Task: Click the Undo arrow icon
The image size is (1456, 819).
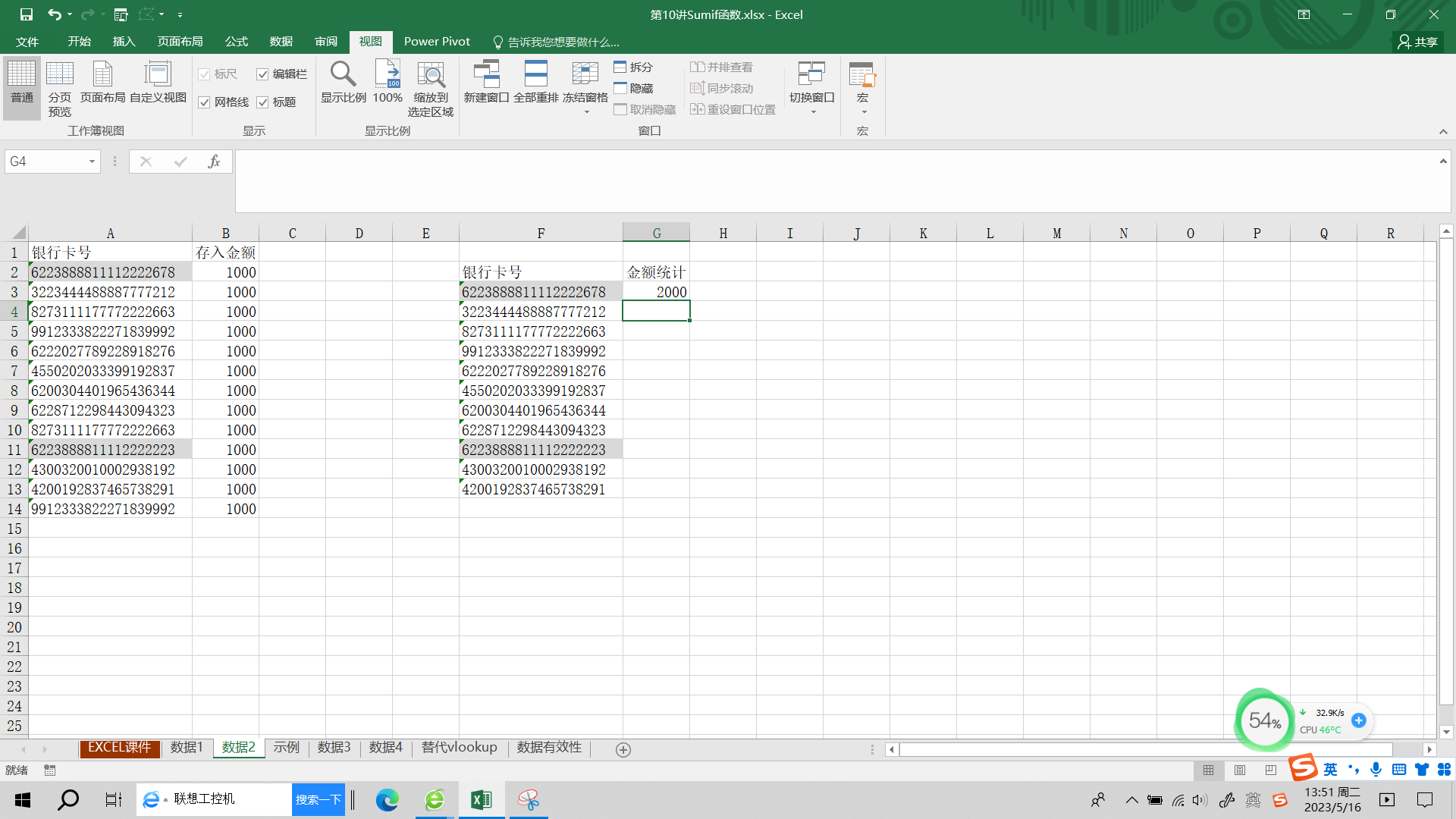Action: point(54,14)
